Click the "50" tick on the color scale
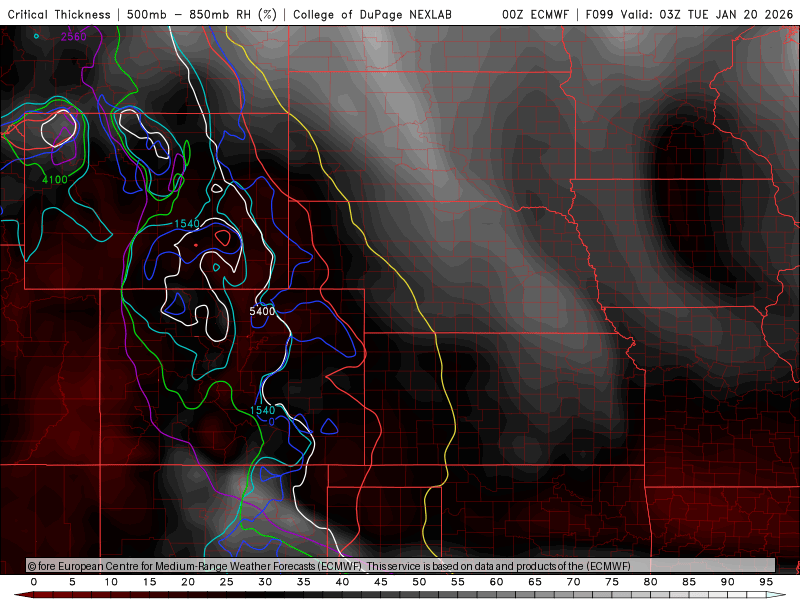This screenshot has width=800, height=600. pyautogui.click(x=419, y=582)
